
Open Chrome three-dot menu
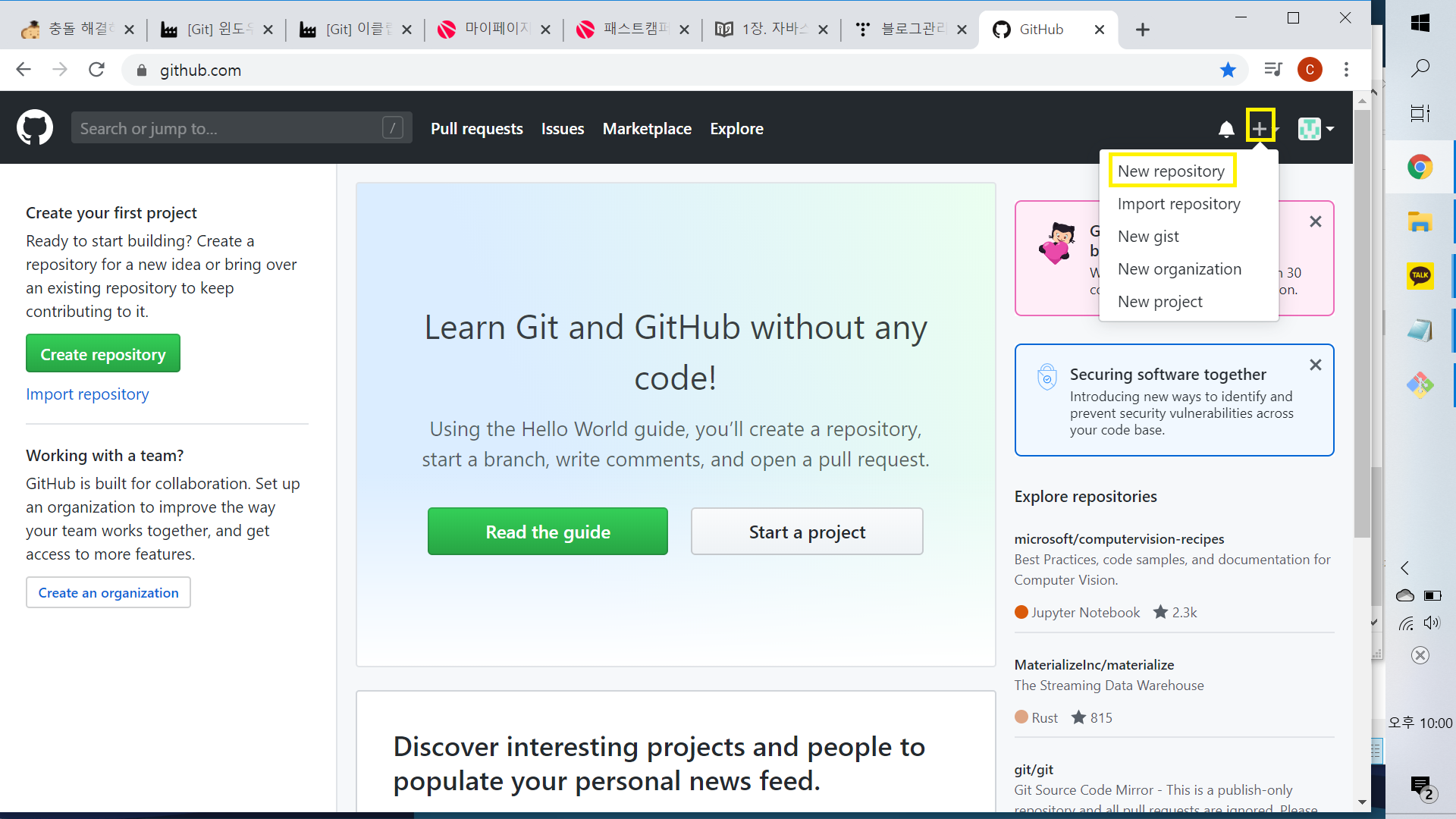(x=1346, y=70)
